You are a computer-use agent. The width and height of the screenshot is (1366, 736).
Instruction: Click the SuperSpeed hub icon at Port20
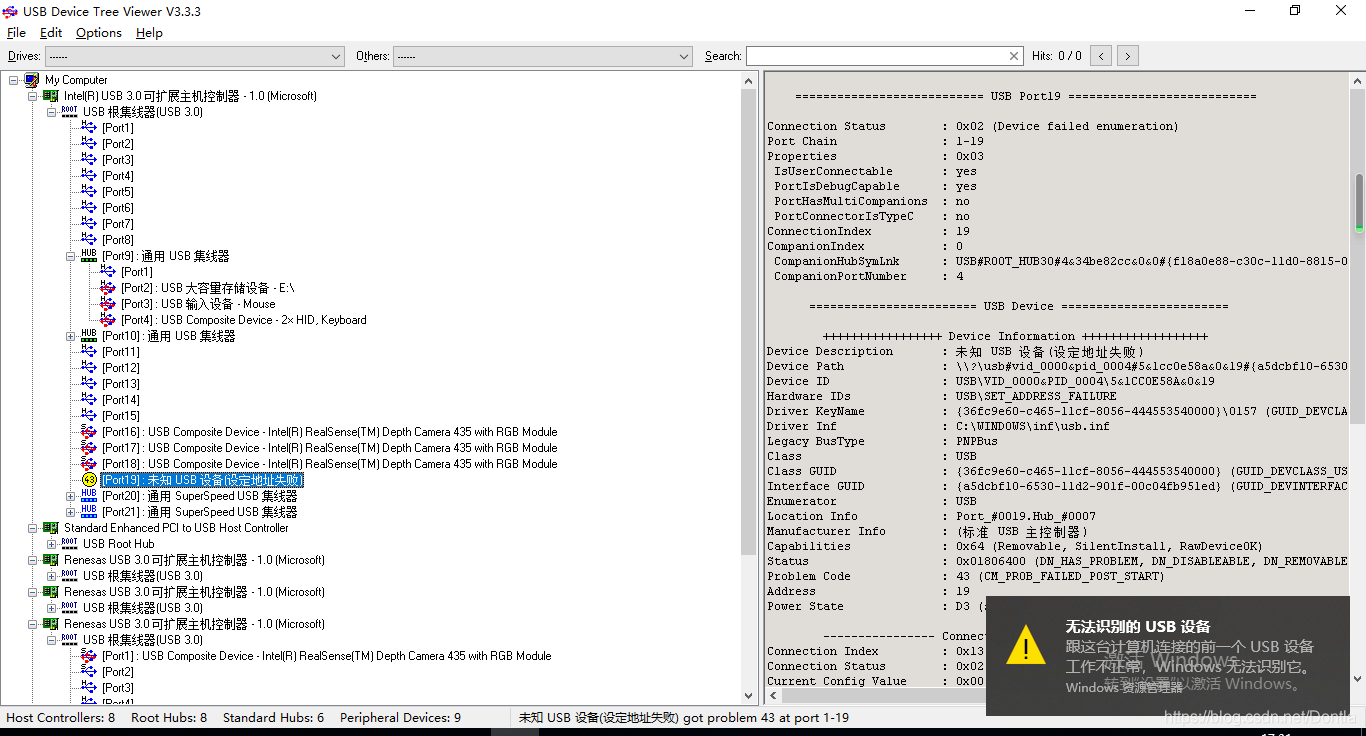click(89, 496)
